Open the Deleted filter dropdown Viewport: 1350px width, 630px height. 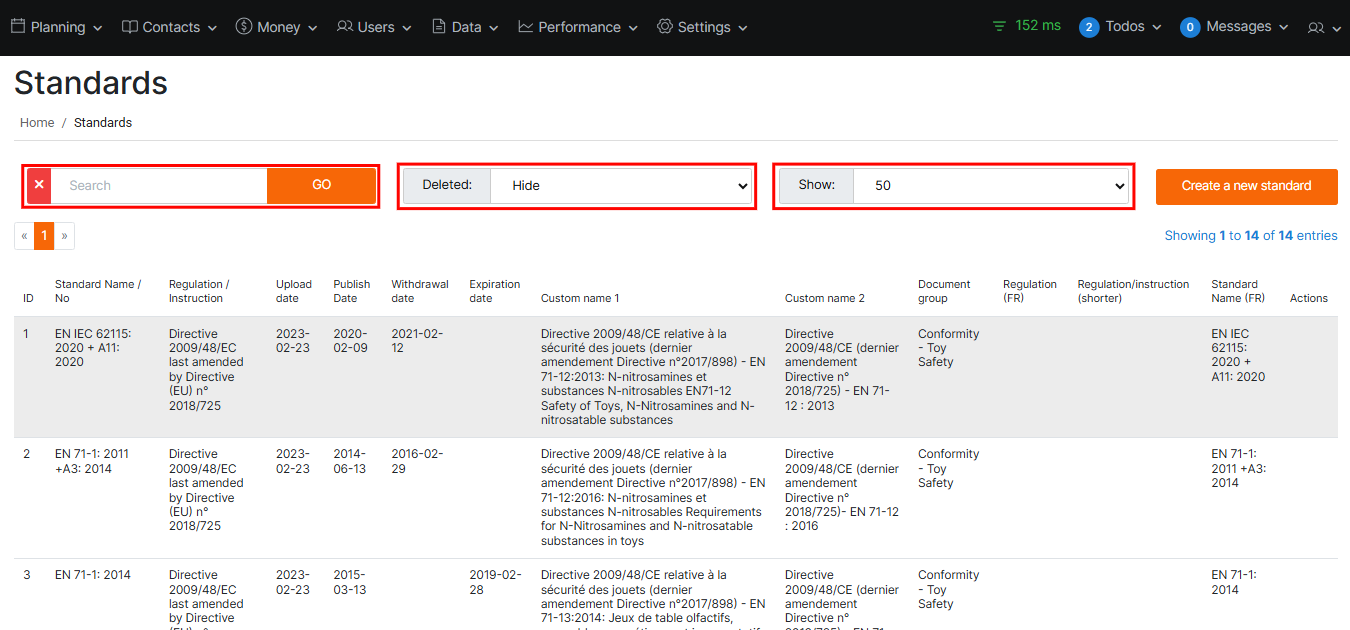(620, 186)
